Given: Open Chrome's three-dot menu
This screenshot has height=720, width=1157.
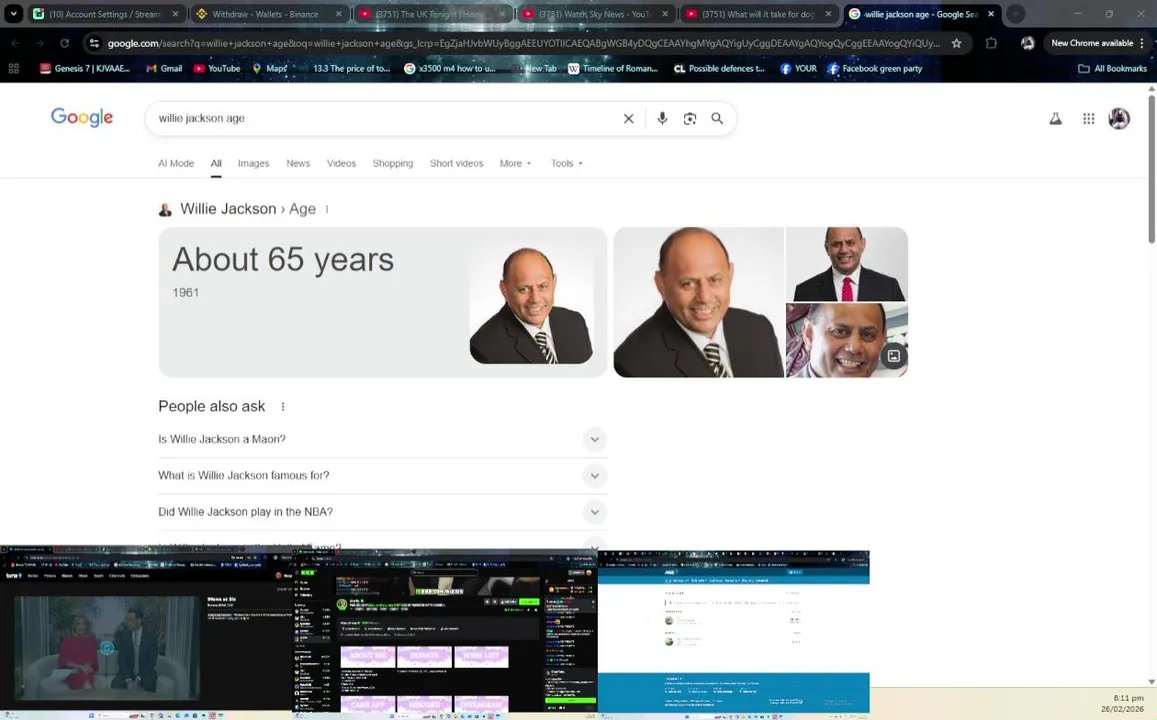Looking at the screenshot, I should (x=1142, y=44).
